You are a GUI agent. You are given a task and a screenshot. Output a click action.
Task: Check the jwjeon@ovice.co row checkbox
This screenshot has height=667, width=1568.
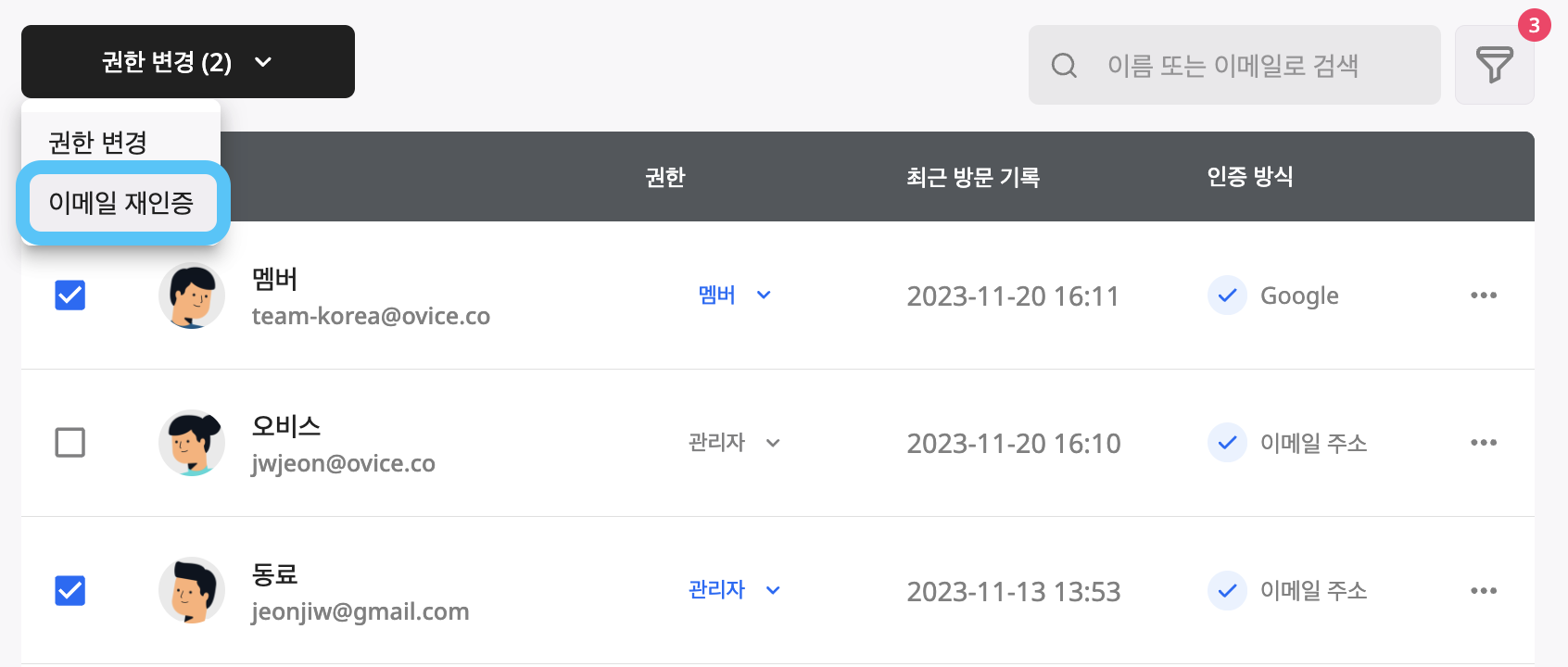[70, 443]
